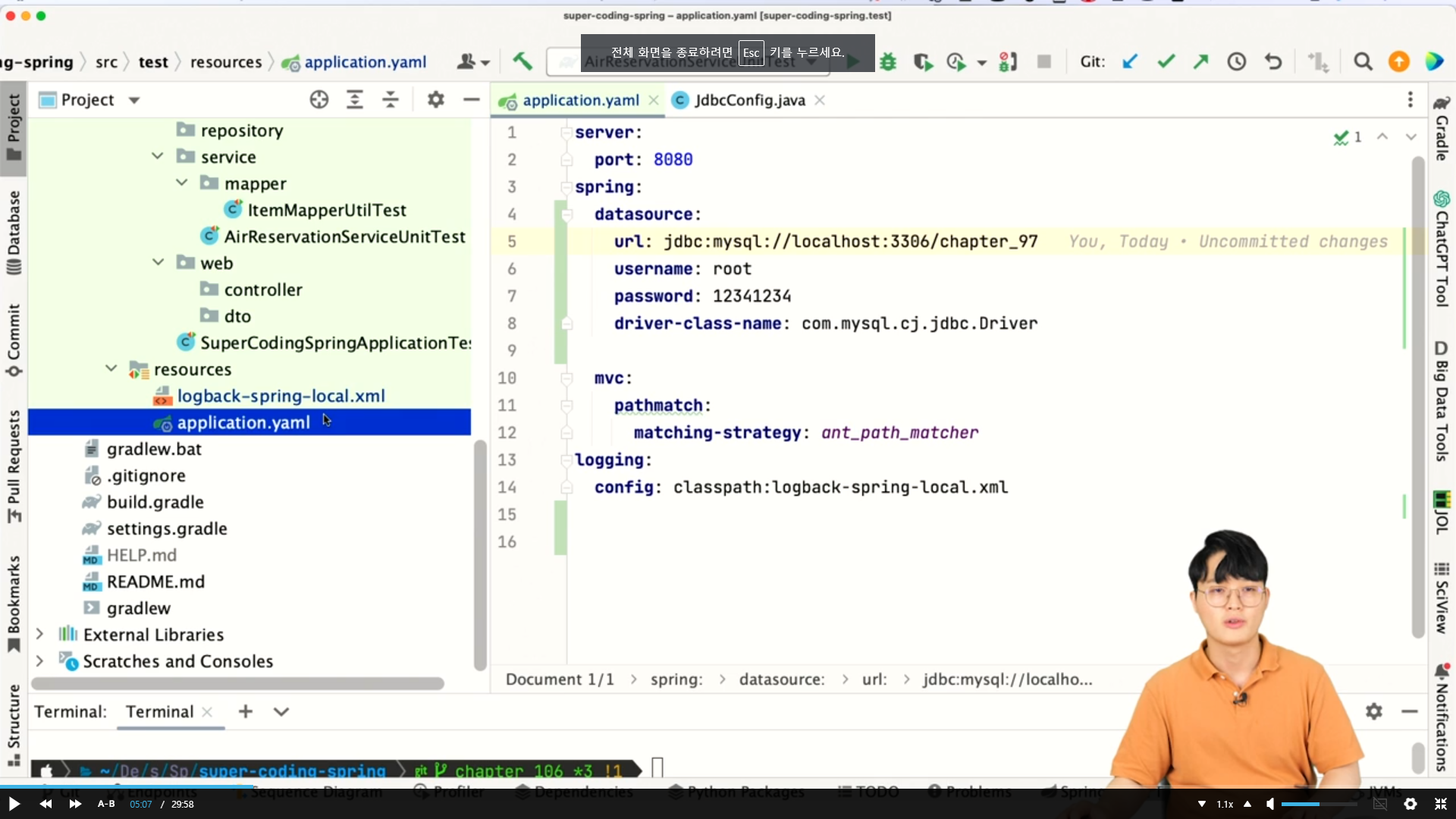Mute the video player sound

click(1269, 804)
